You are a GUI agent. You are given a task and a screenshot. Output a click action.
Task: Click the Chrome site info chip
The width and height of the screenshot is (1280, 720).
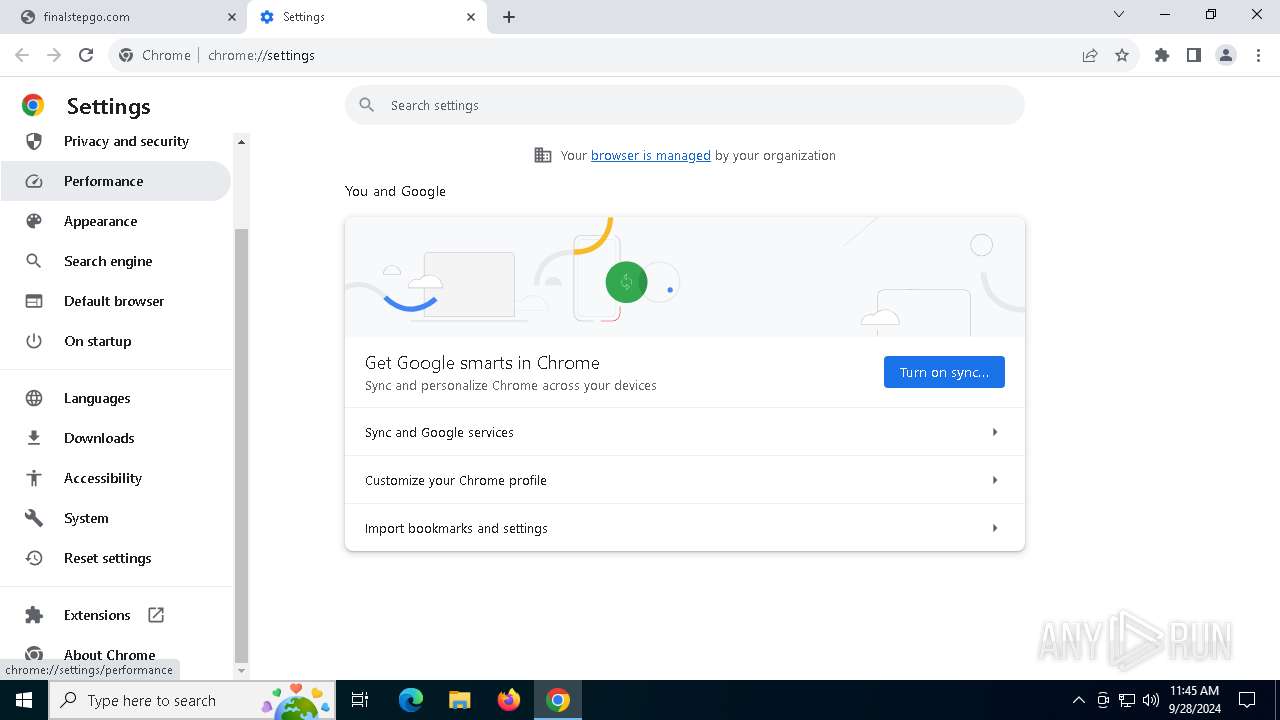point(155,55)
